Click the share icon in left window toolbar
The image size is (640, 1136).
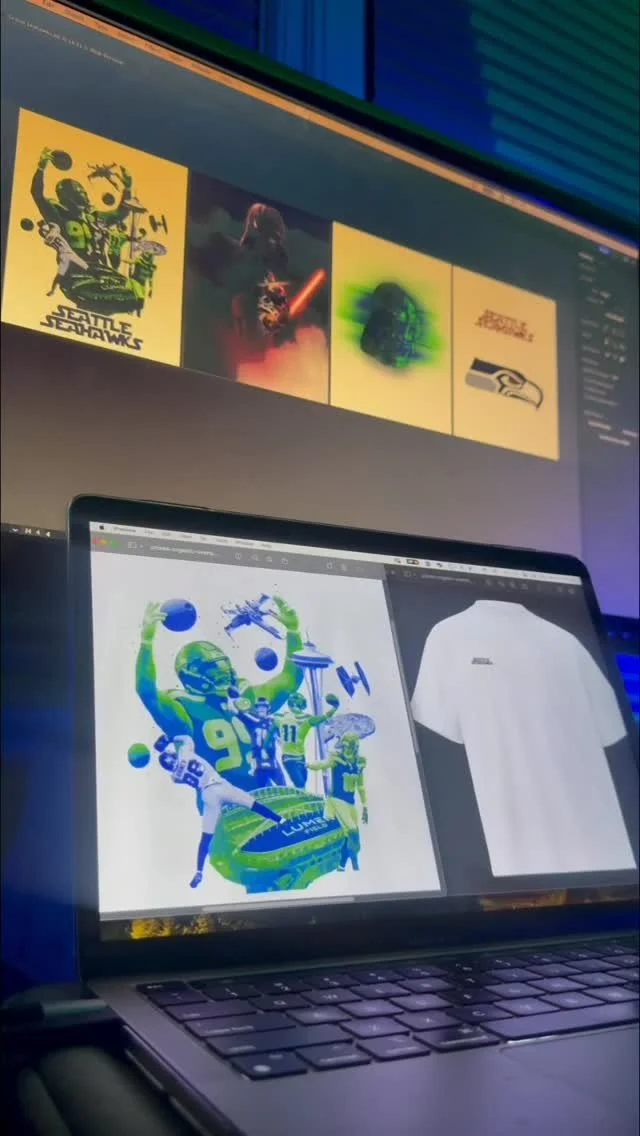tap(283, 559)
